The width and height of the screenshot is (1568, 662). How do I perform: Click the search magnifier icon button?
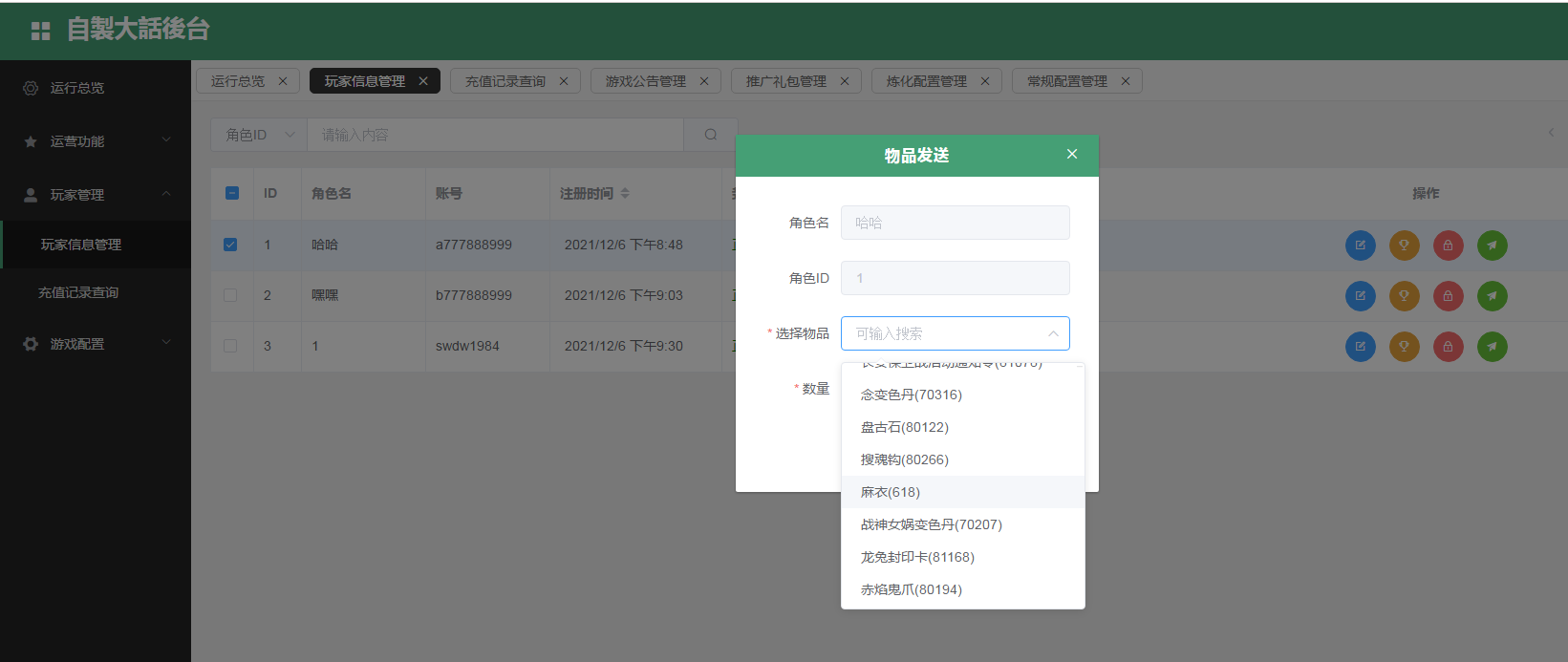point(710,135)
